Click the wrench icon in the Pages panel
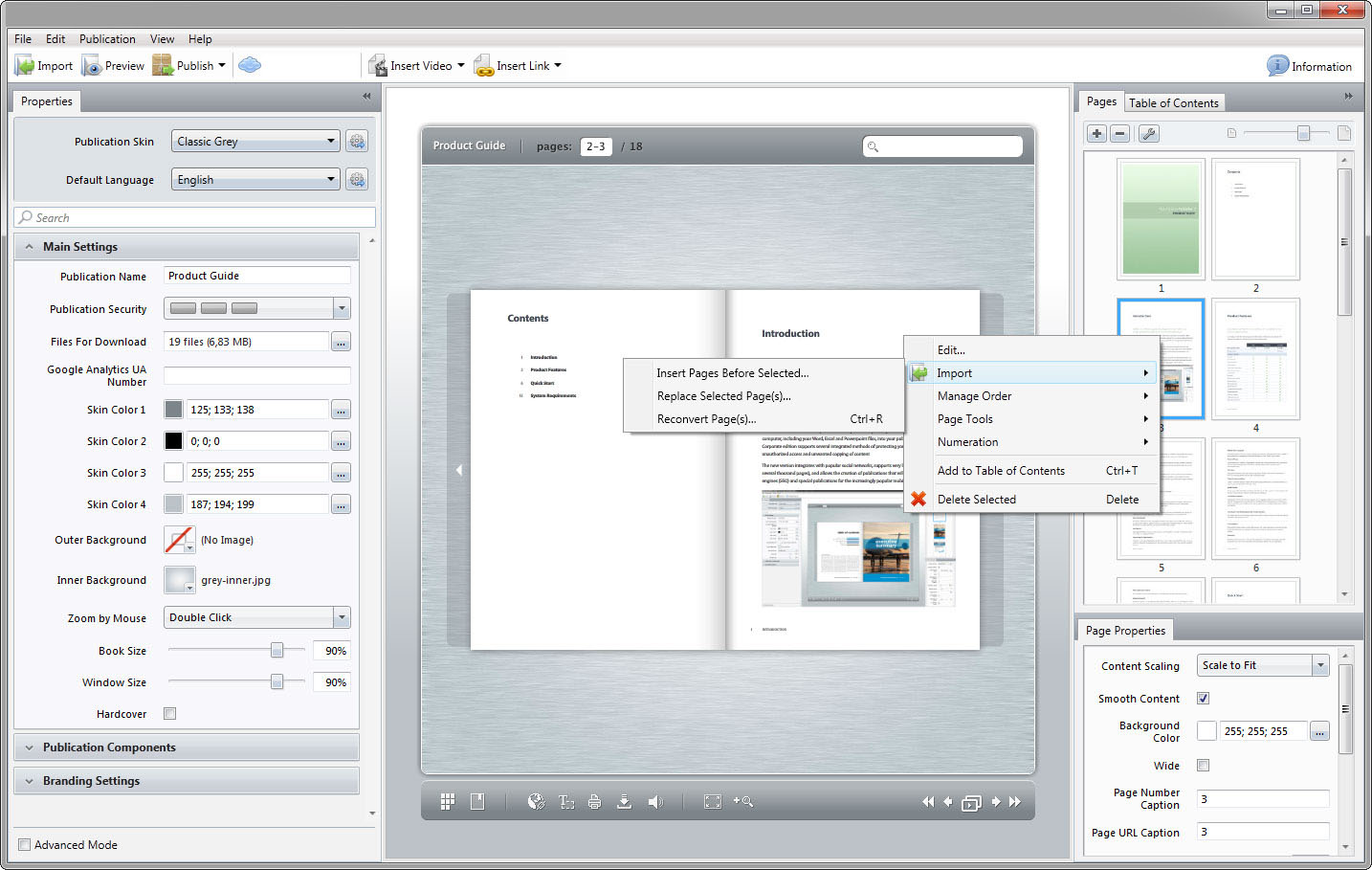Screen dimensions: 1372x870 coord(1147,133)
